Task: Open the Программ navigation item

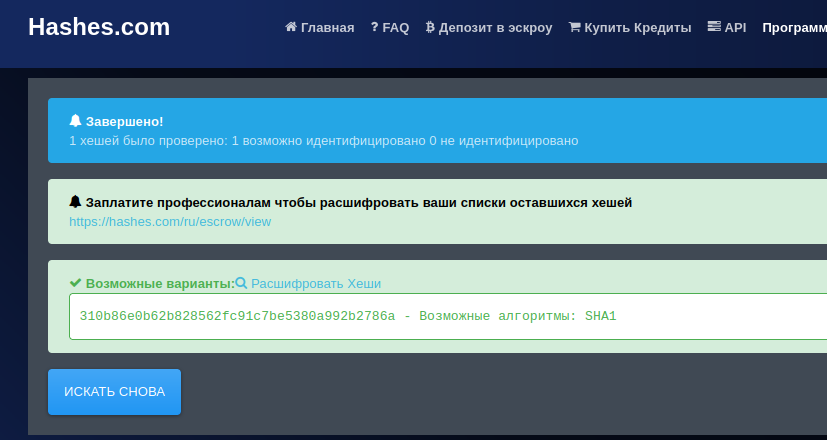Action: coord(795,27)
